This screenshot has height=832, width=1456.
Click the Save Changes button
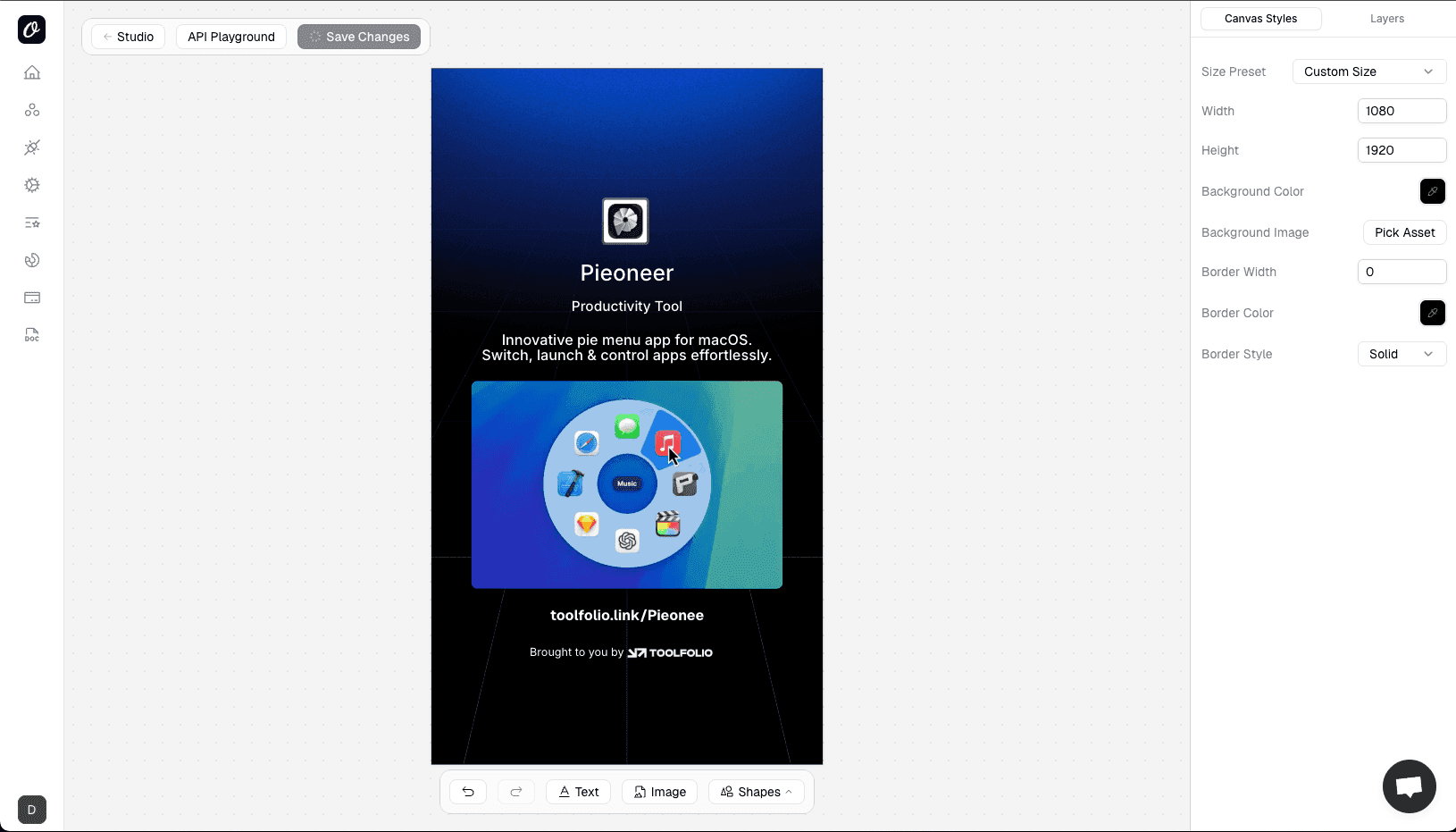point(359,37)
